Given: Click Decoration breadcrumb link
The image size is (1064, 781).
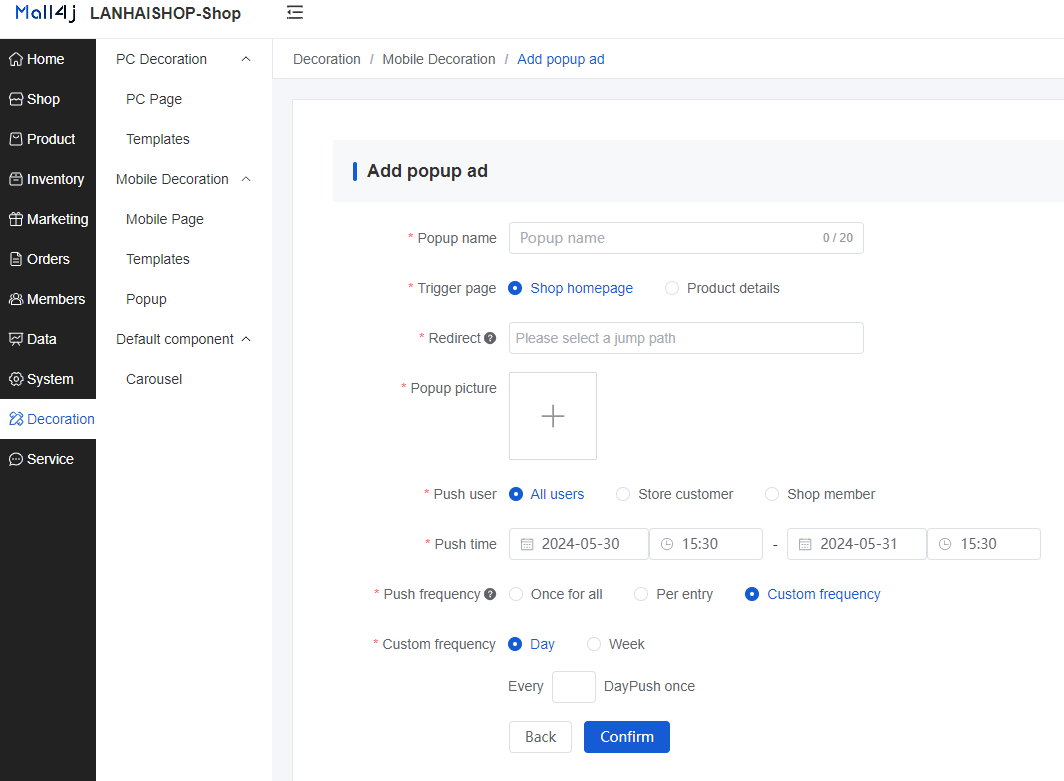Looking at the screenshot, I should pyautogui.click(x=327, y=59).
